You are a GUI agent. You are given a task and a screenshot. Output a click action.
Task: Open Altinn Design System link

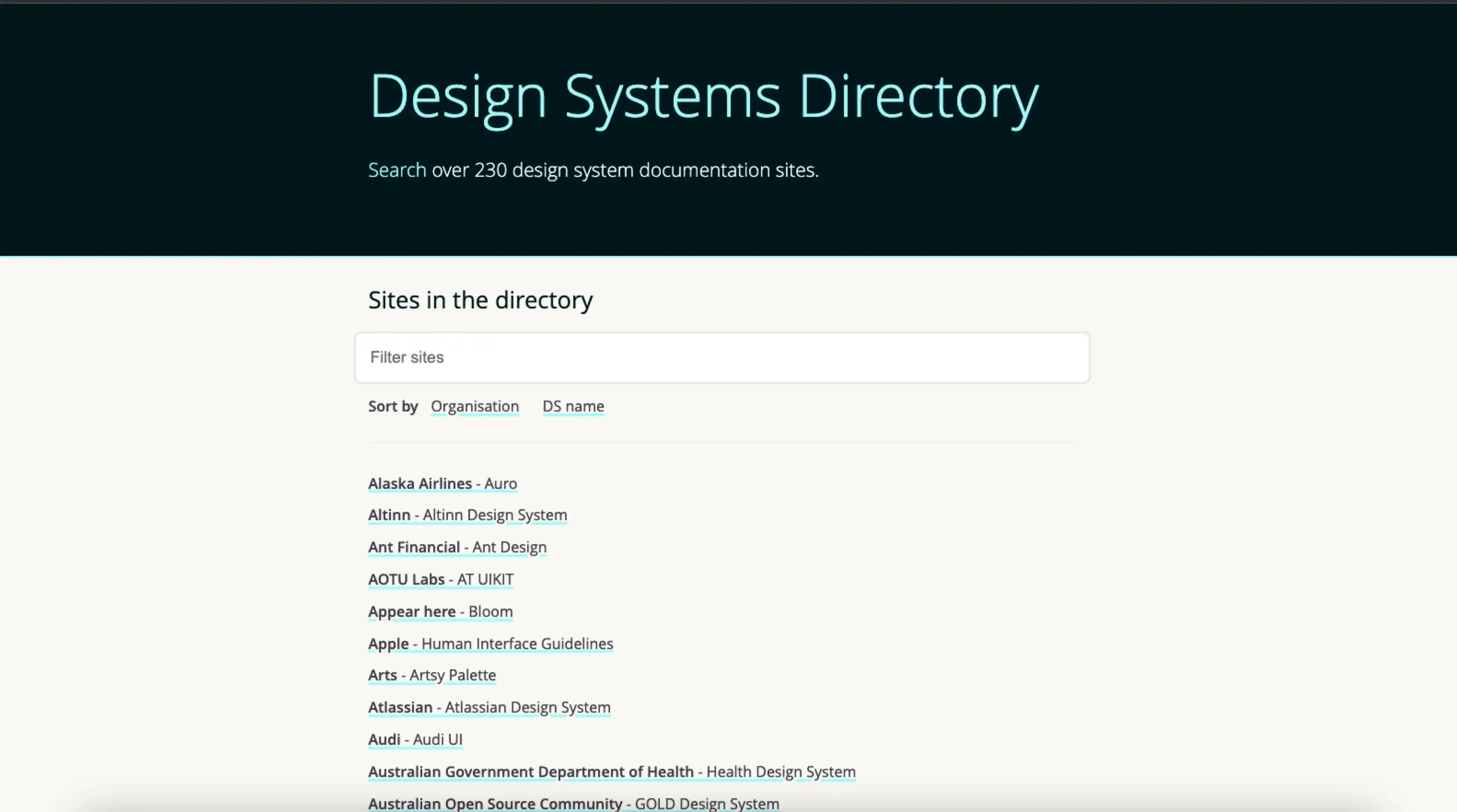coord(467,515)
